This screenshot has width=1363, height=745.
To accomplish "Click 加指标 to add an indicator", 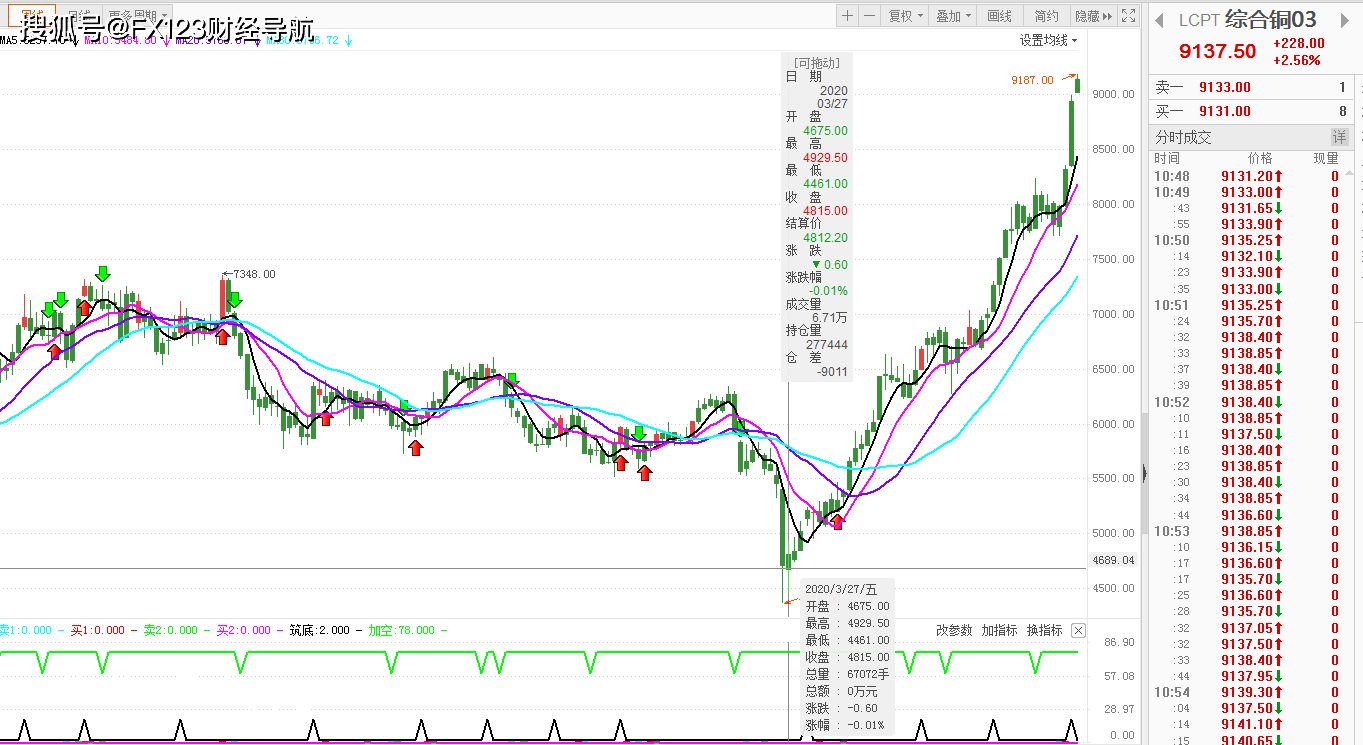I will click(x=999, y=630).
